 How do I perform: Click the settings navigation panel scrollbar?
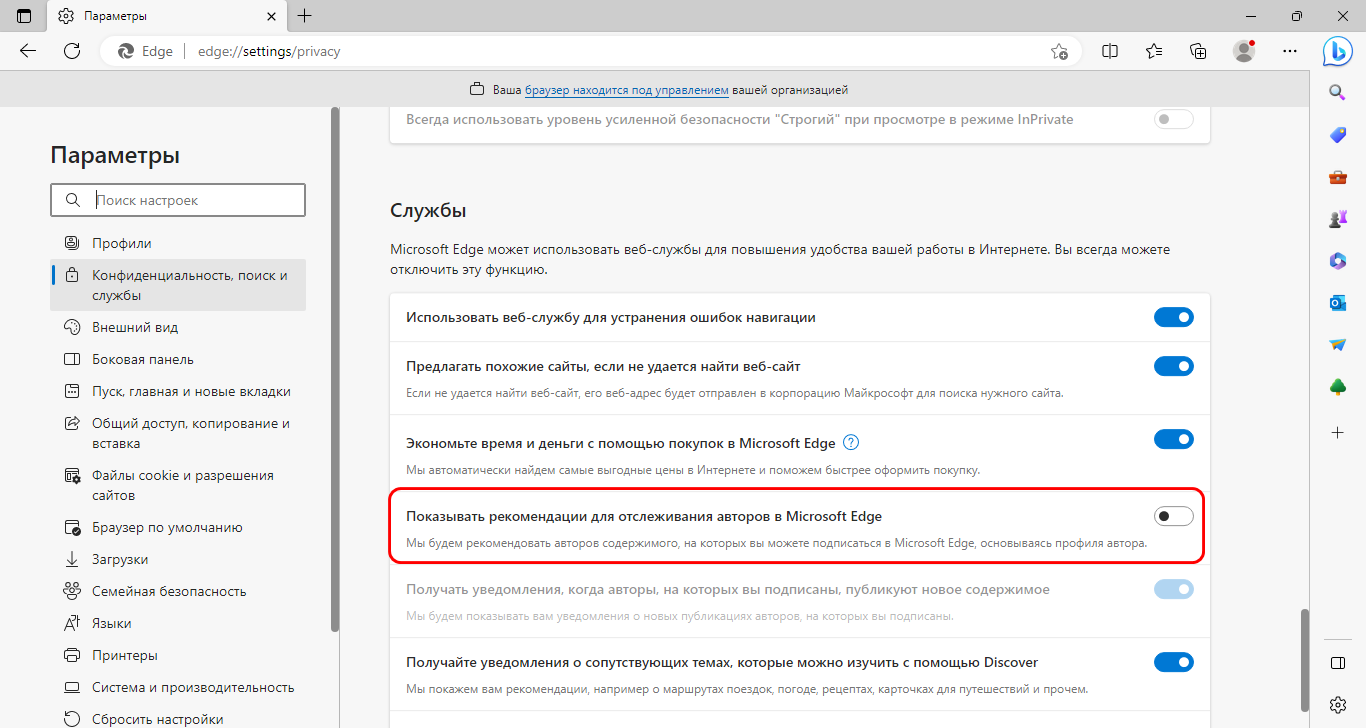[334, 368]
